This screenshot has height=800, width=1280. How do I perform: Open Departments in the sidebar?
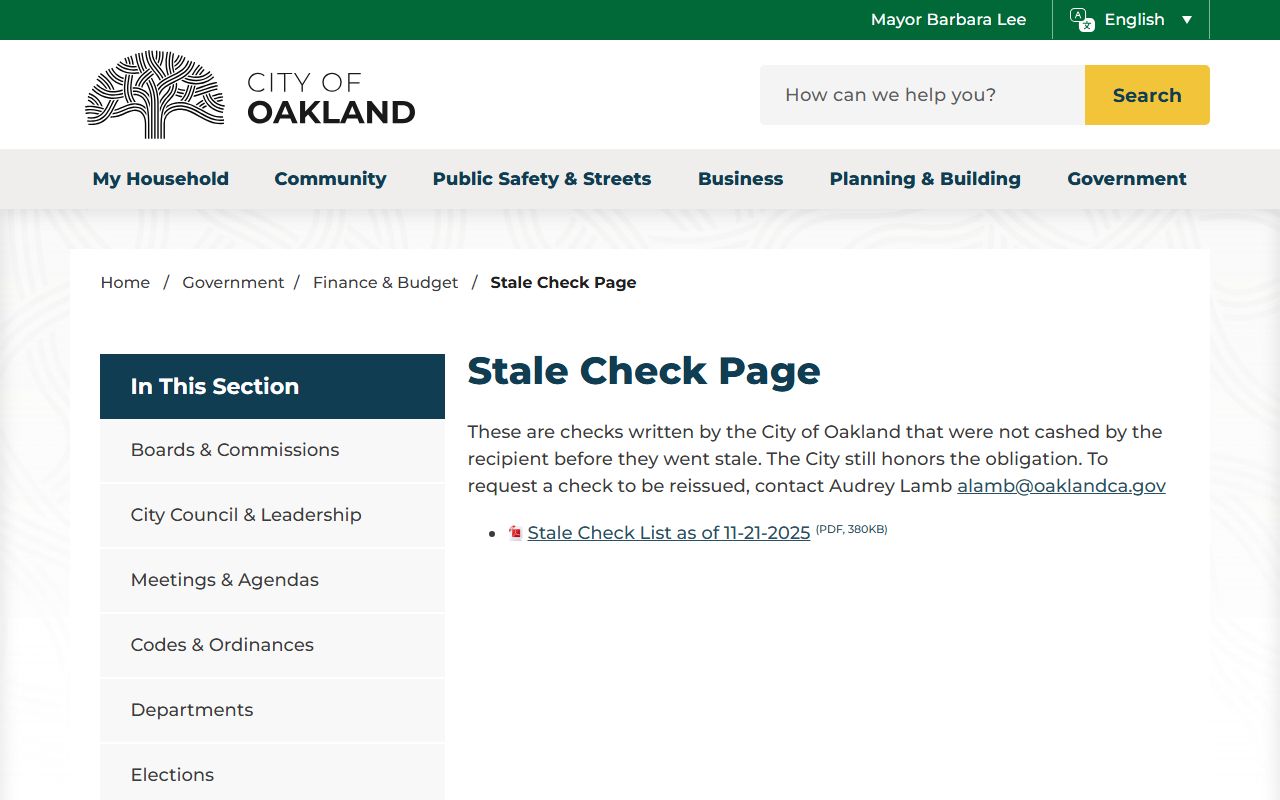click(272, 710)
